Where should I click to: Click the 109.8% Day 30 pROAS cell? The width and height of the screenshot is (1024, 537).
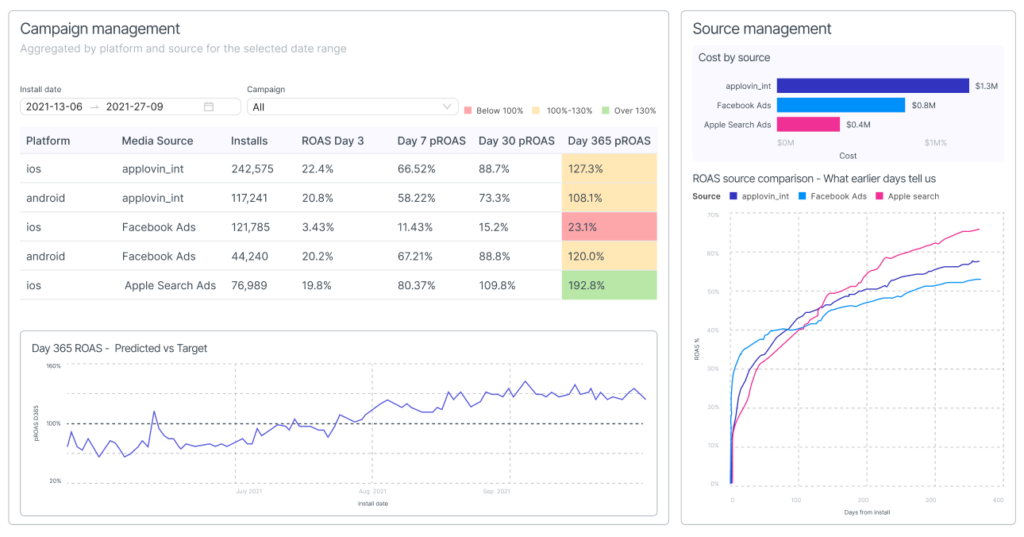tap(497, 285)
